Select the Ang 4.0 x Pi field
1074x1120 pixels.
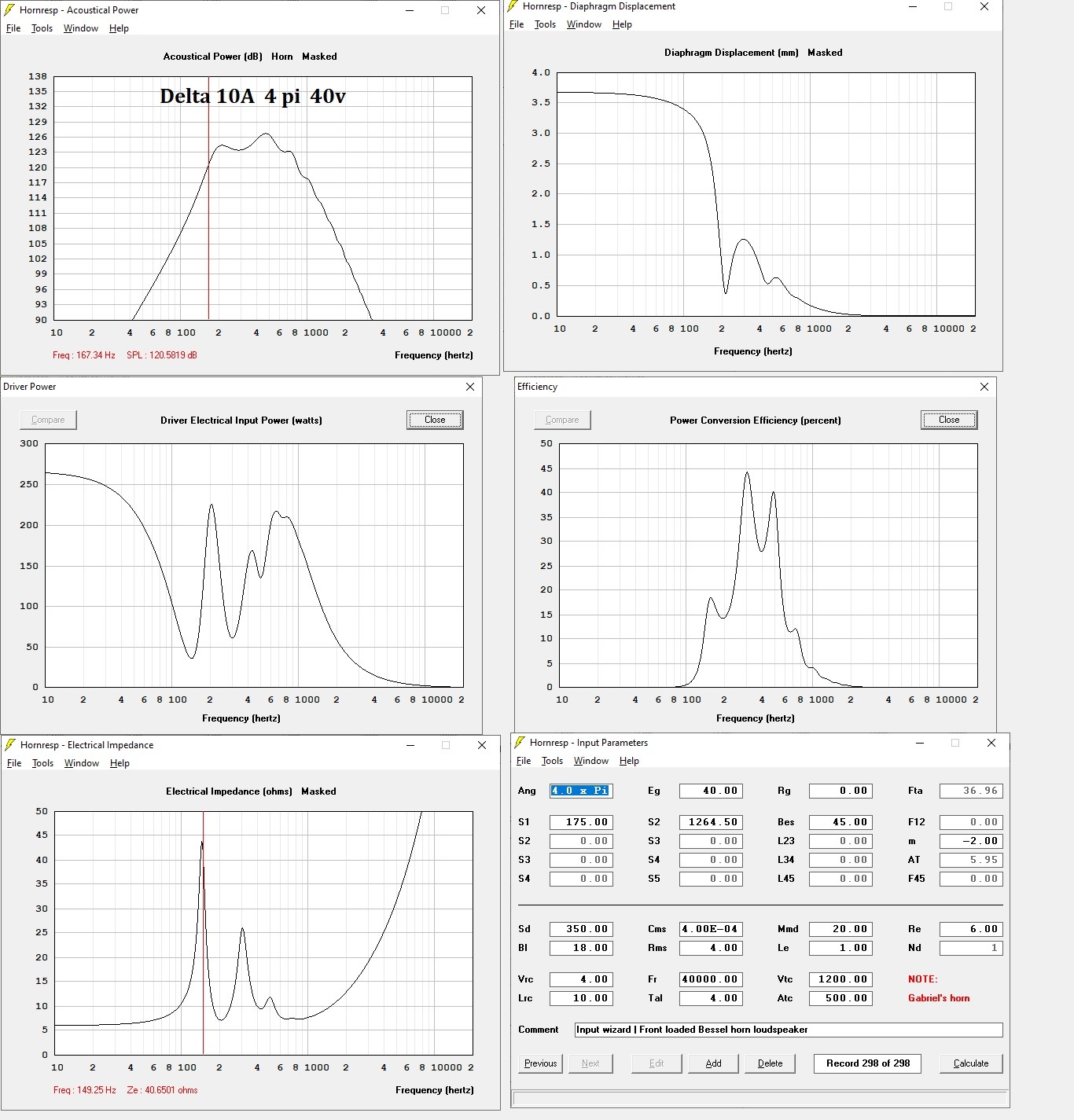tap(581, 791)
